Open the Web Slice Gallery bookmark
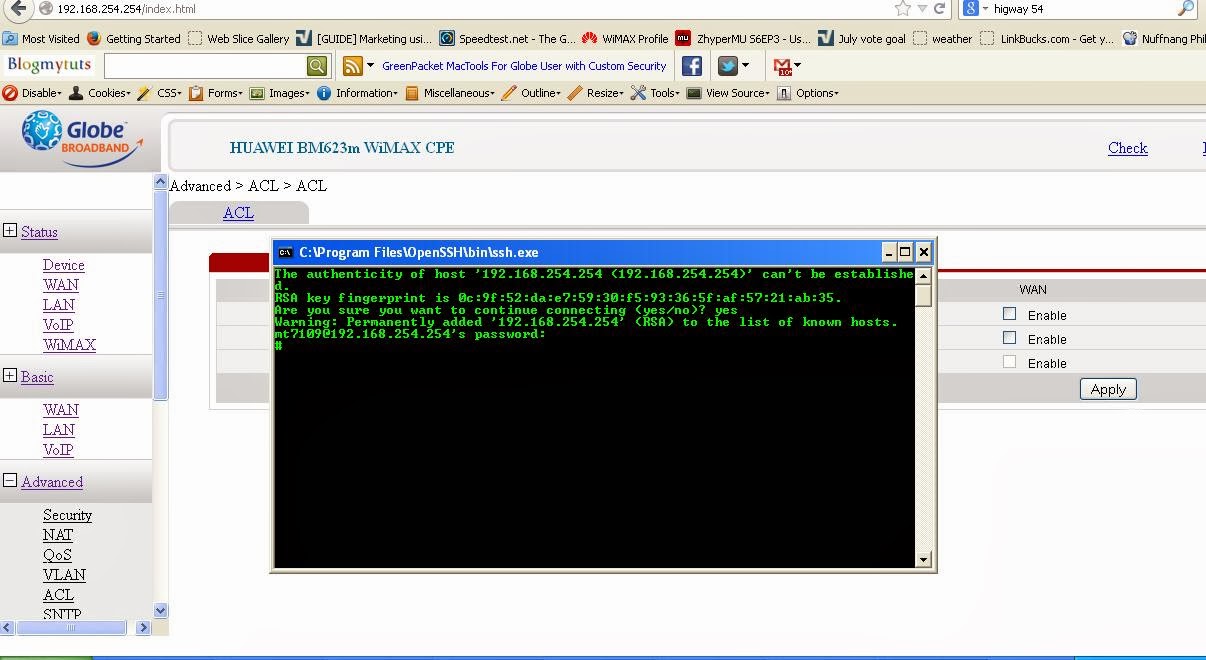The image size is (1206, 660). (239, 39)
